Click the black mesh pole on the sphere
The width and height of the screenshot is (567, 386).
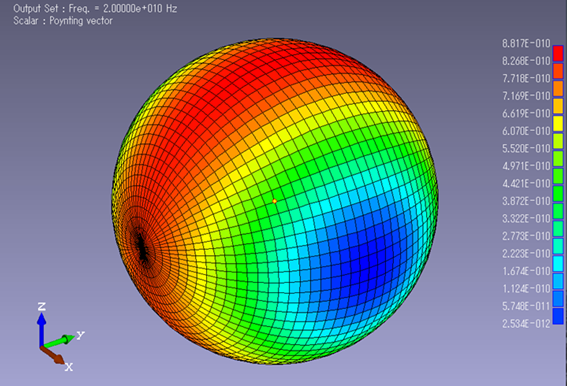142,247
